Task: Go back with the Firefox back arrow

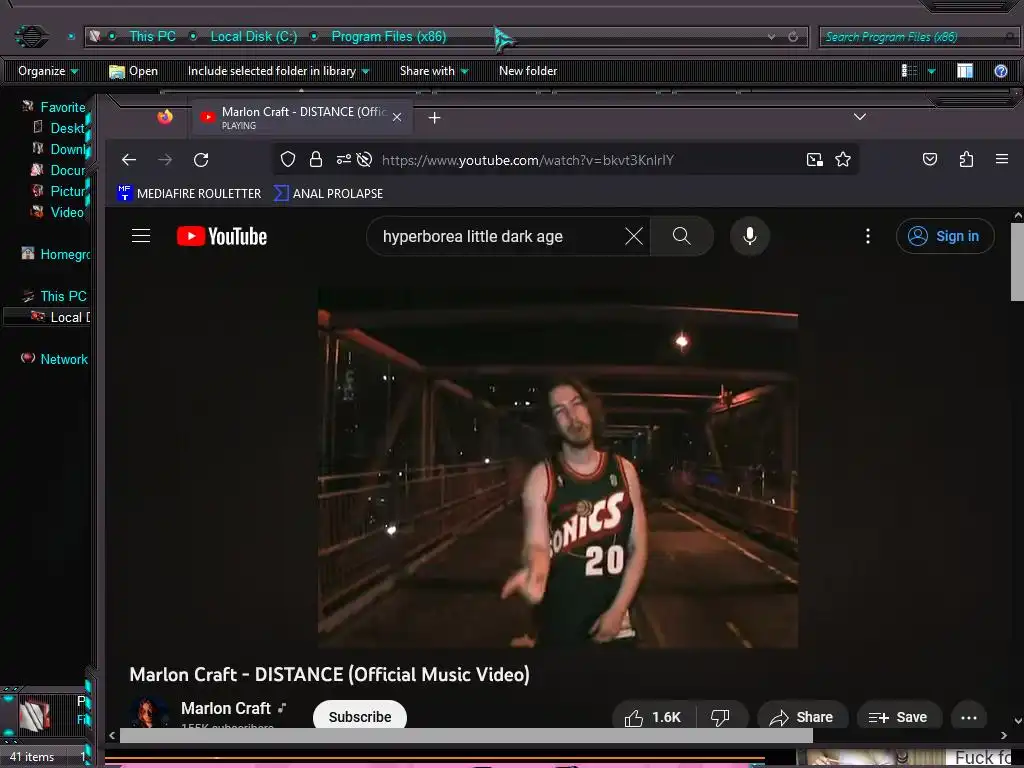Action: [129, 159]
